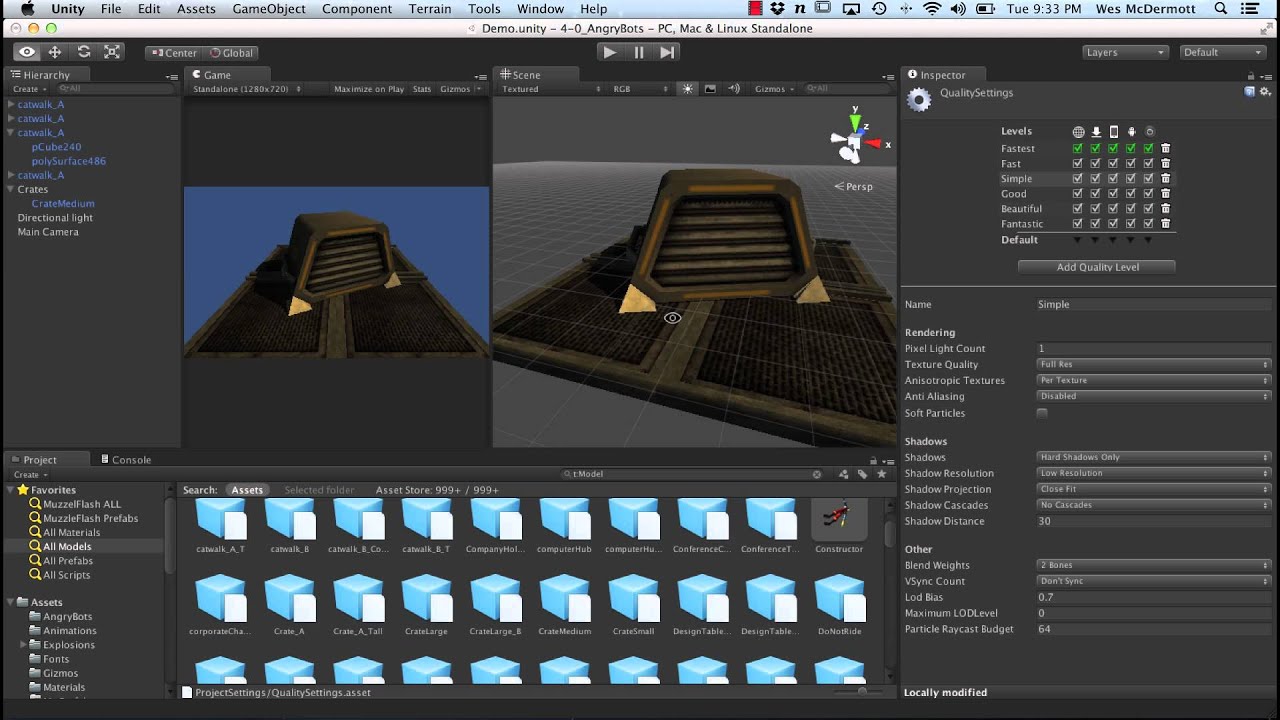The image size is (1280, 720).
Task: Toggle scene audio speaker icon
Action: click(x=733, y=89)
